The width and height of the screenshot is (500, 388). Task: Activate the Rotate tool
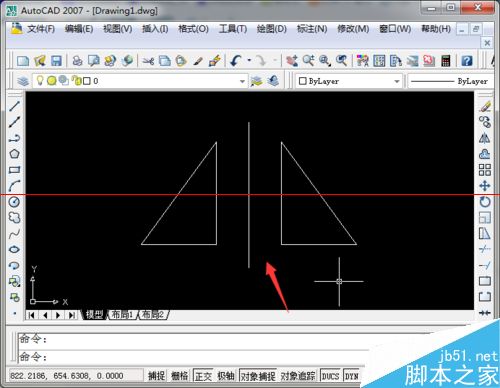click(485, 202)
